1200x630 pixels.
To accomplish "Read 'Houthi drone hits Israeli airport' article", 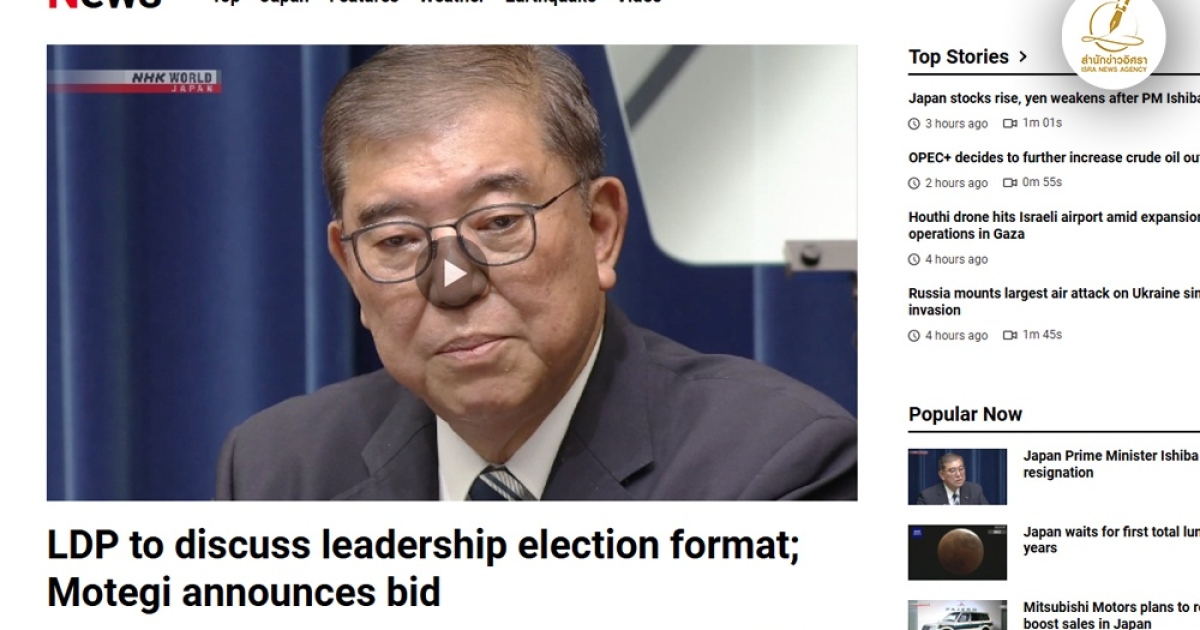I will click(x=1054, y=225).
